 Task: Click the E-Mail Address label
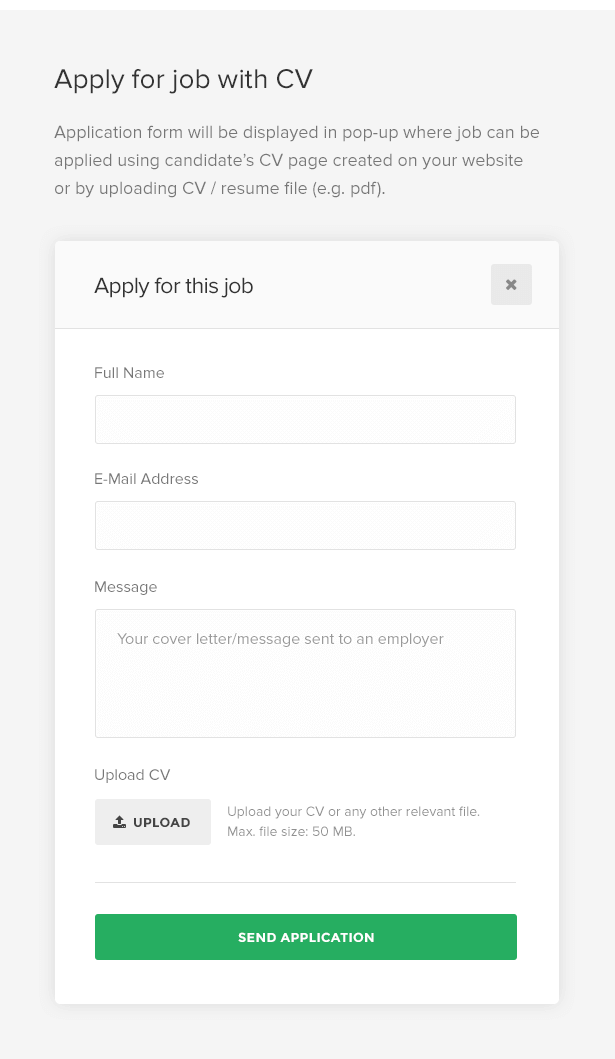click(x=146, y=479)
